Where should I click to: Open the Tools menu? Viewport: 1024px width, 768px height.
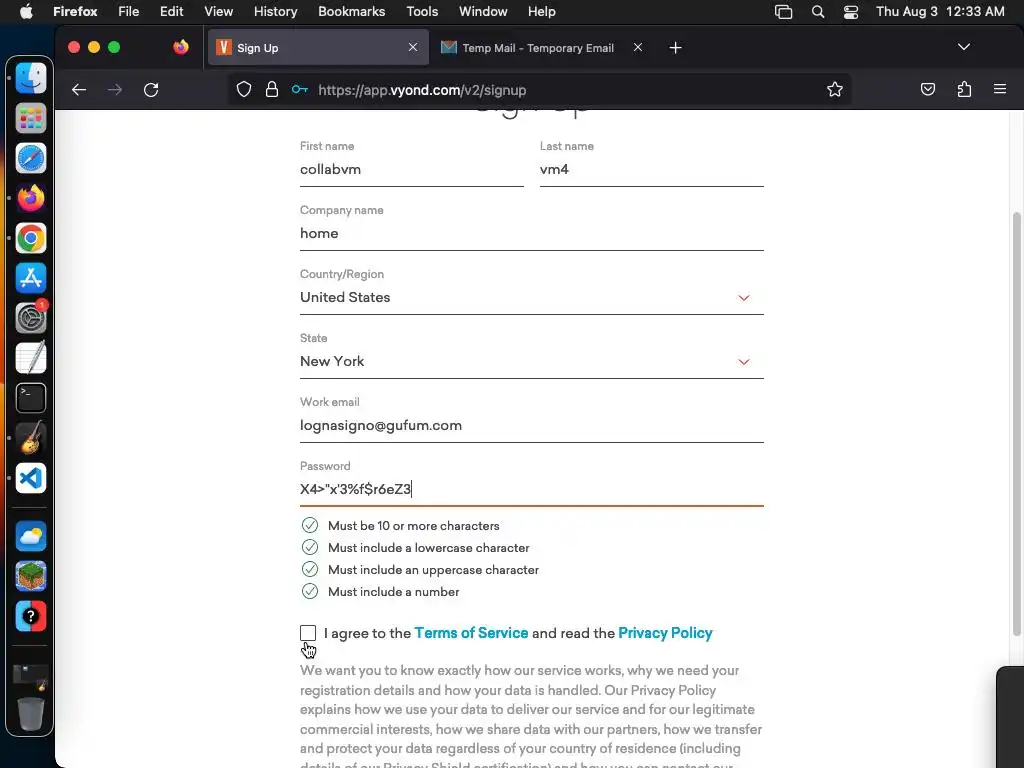click(x=422, y=12)
